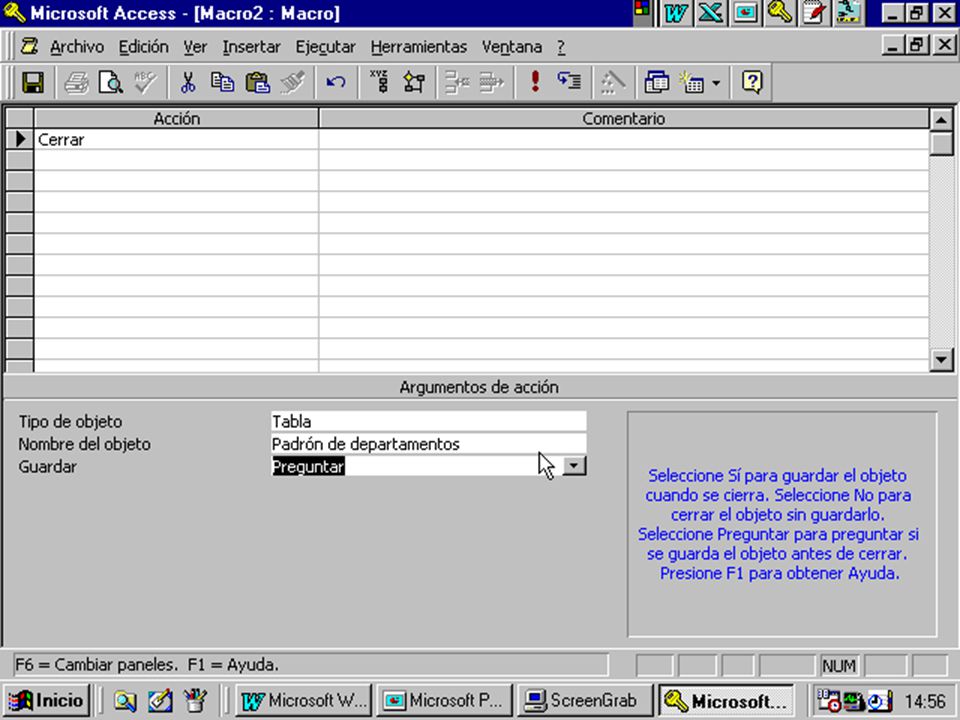Viewport: 960px width, 720px height.
Task: Undo the last action with the arrow icon
Action: pos(336,82)
